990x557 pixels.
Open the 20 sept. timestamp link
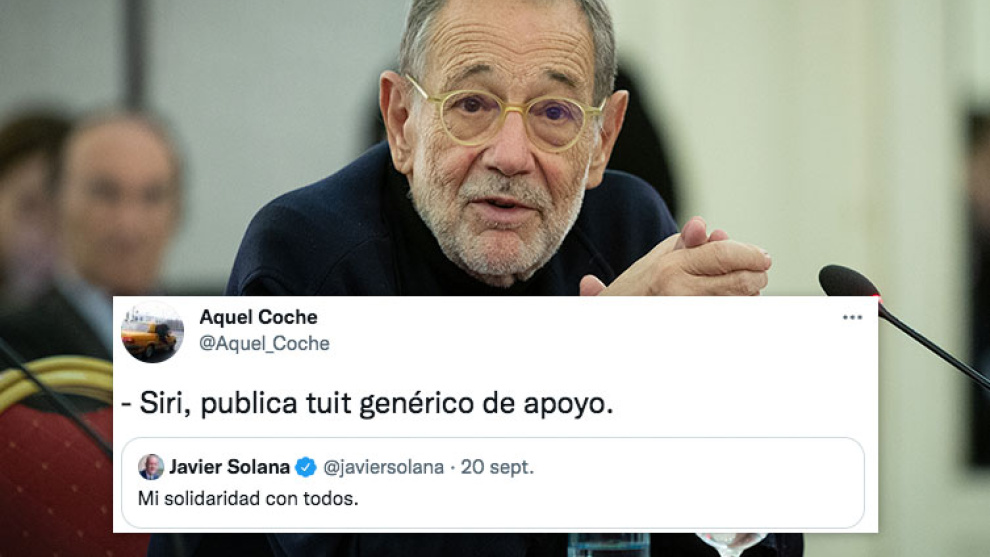497,467
